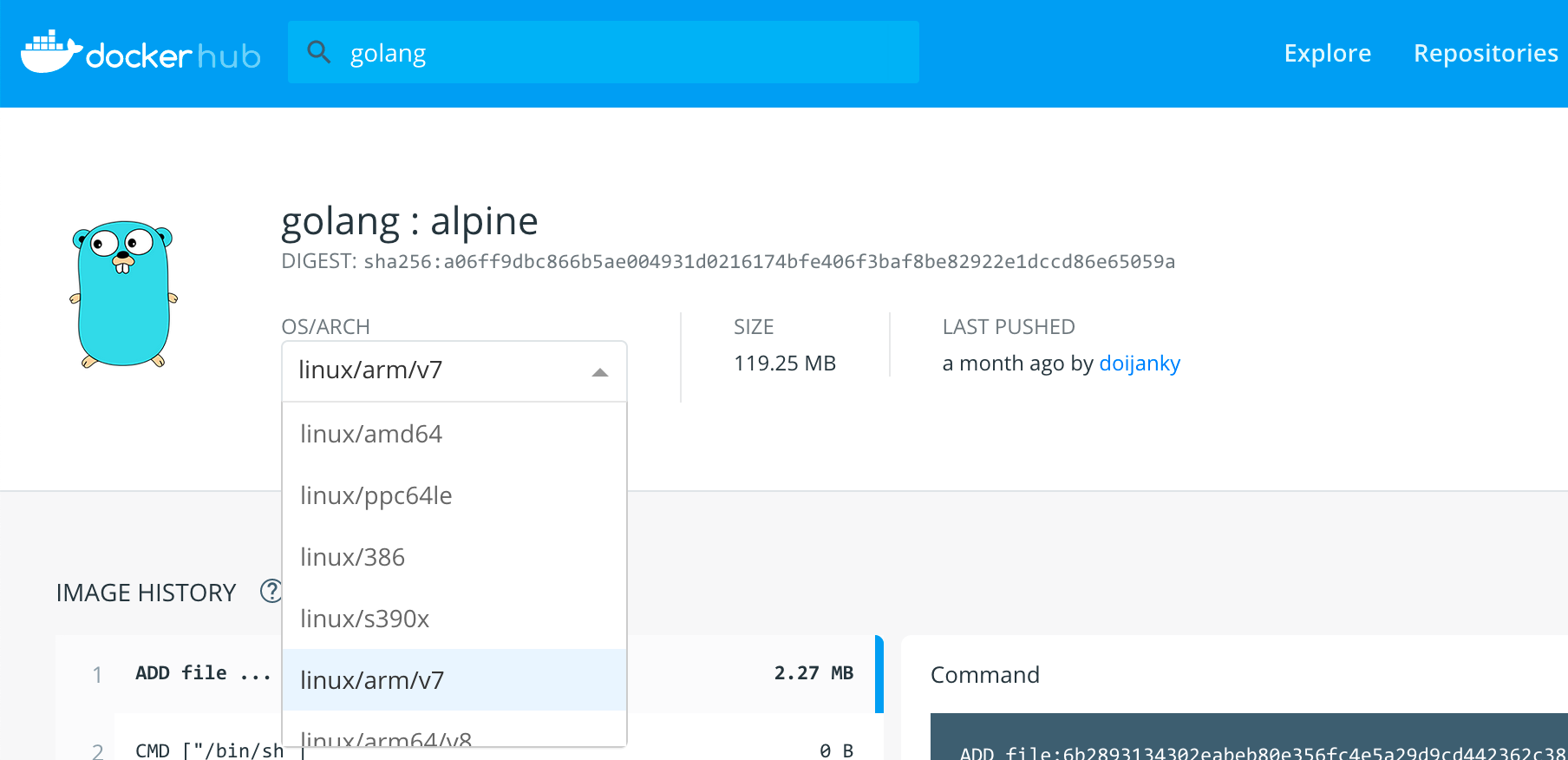This screenshot has height=760, width=1568.
Task: Click the sha256 digest text
Action: point(769,261)
